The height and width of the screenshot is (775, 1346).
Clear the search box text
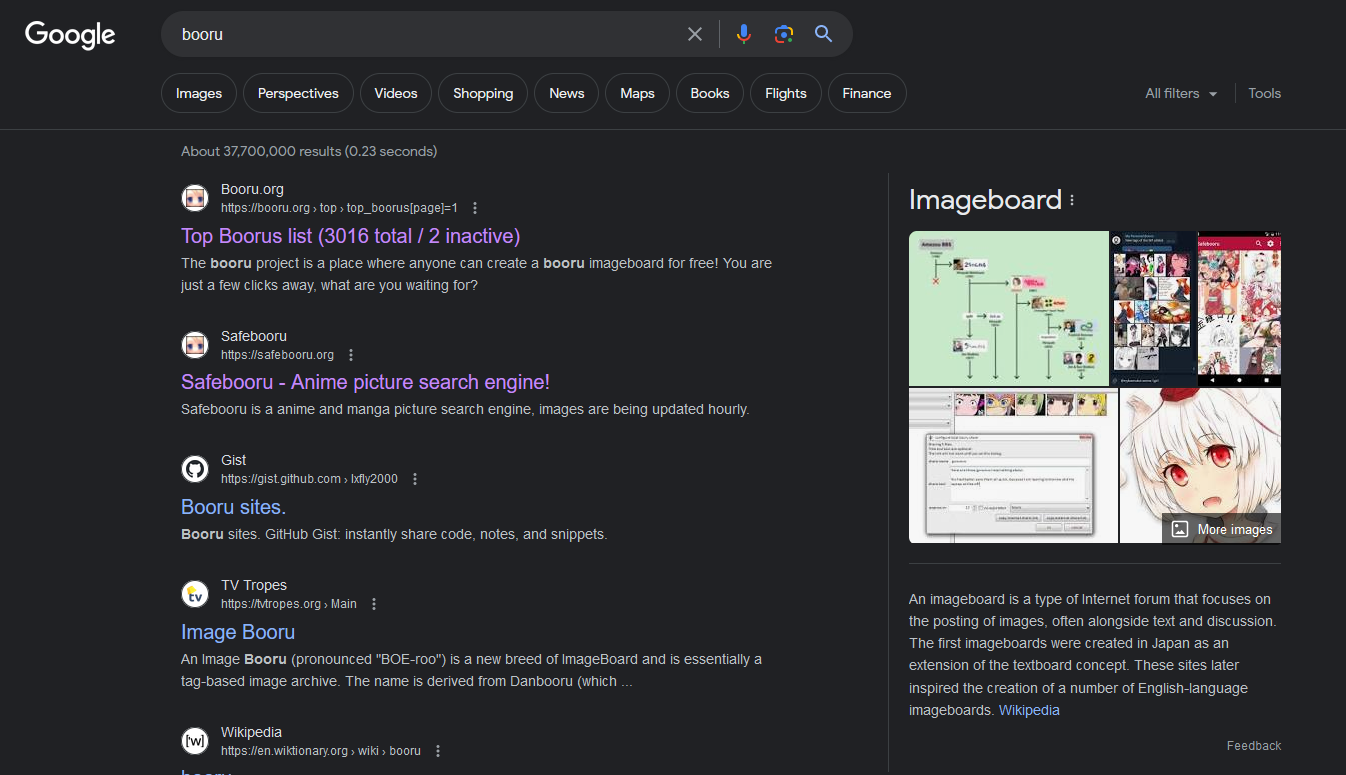pos(695,34)
